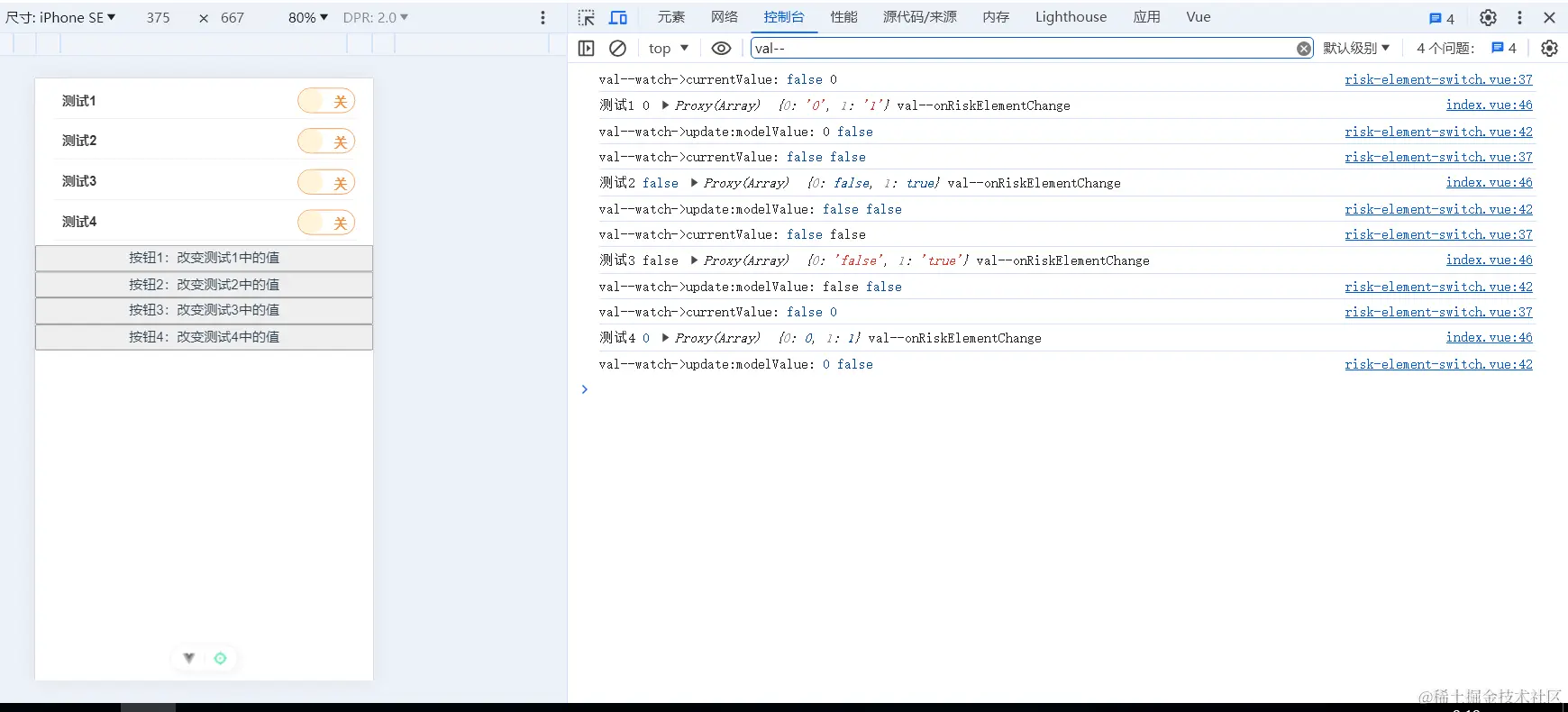Switch to the 内存 tab
This screenshot has height=712, width=1568.
(x=996, y=17)
